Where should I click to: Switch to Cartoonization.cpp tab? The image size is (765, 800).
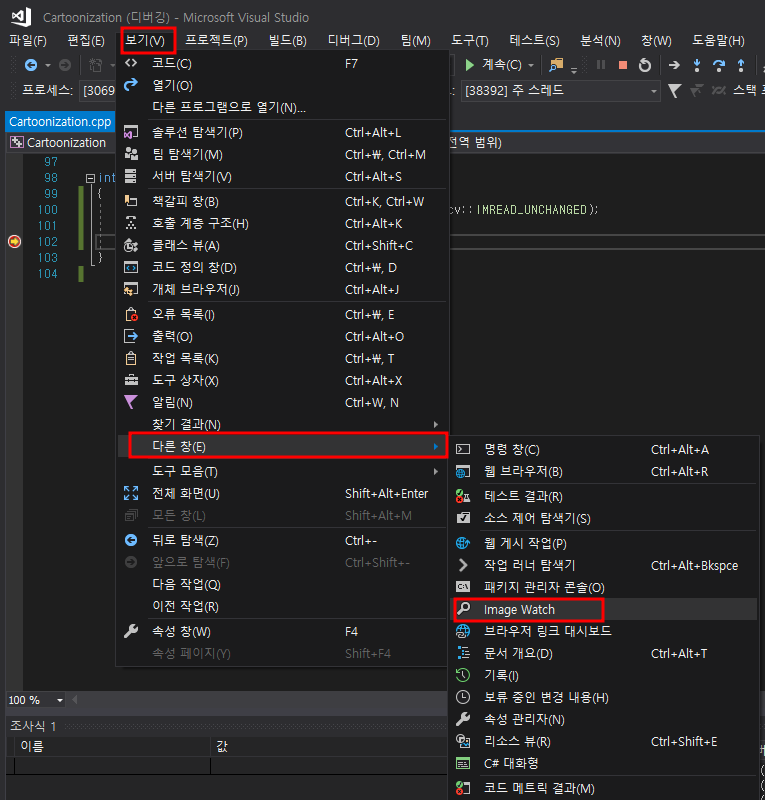pos(60,121)
